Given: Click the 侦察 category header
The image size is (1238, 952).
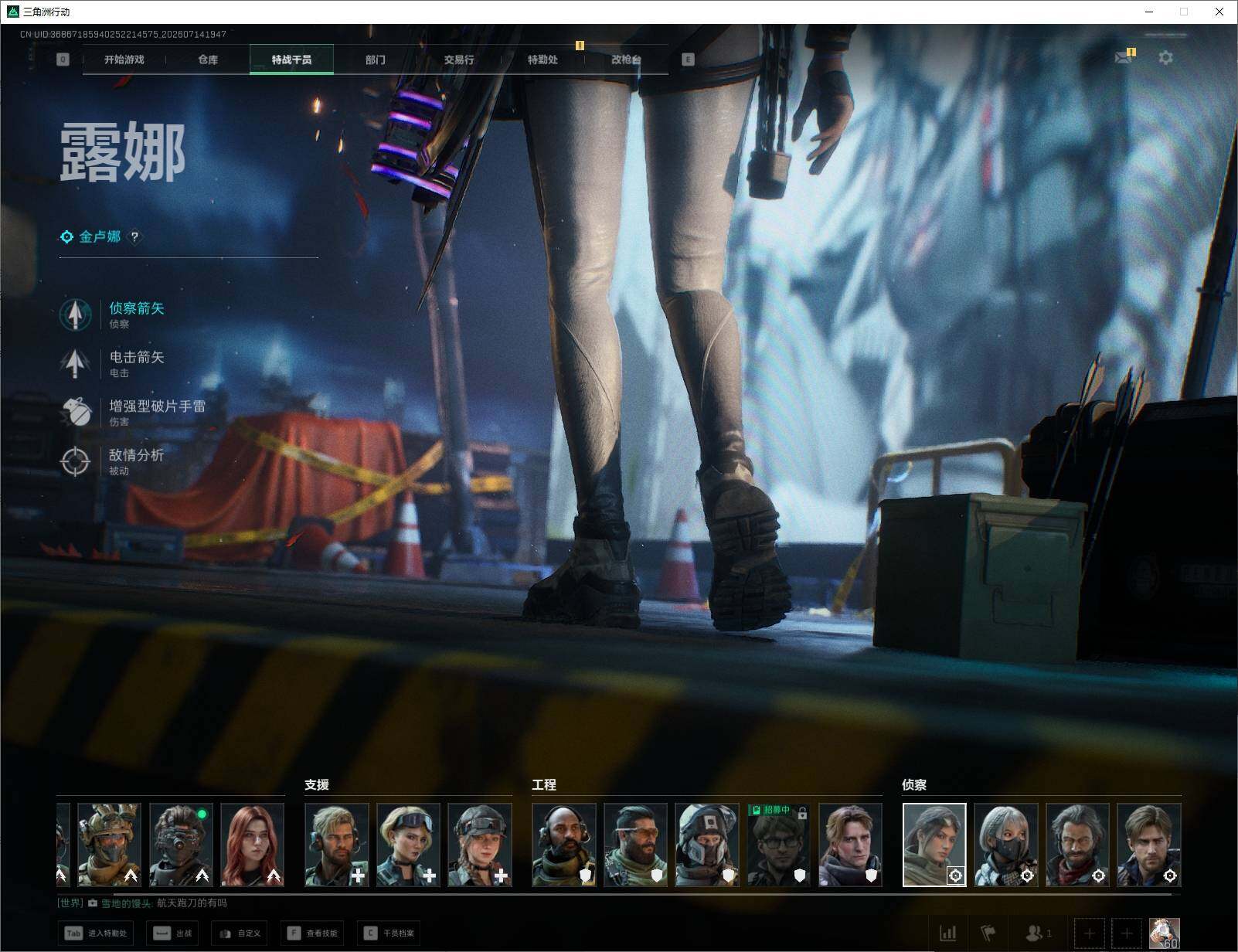Looking at the screenshot, I should [914, 785].
